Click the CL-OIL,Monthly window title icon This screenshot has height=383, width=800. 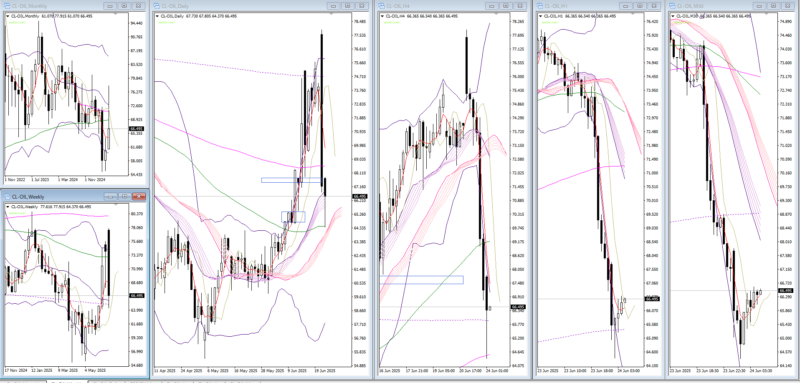pos(6,6)
